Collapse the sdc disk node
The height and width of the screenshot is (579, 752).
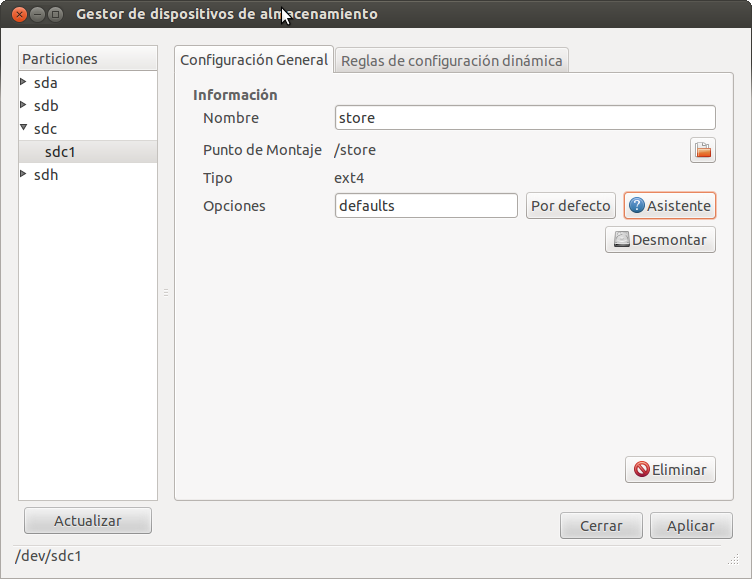click(x=24, y=128)
